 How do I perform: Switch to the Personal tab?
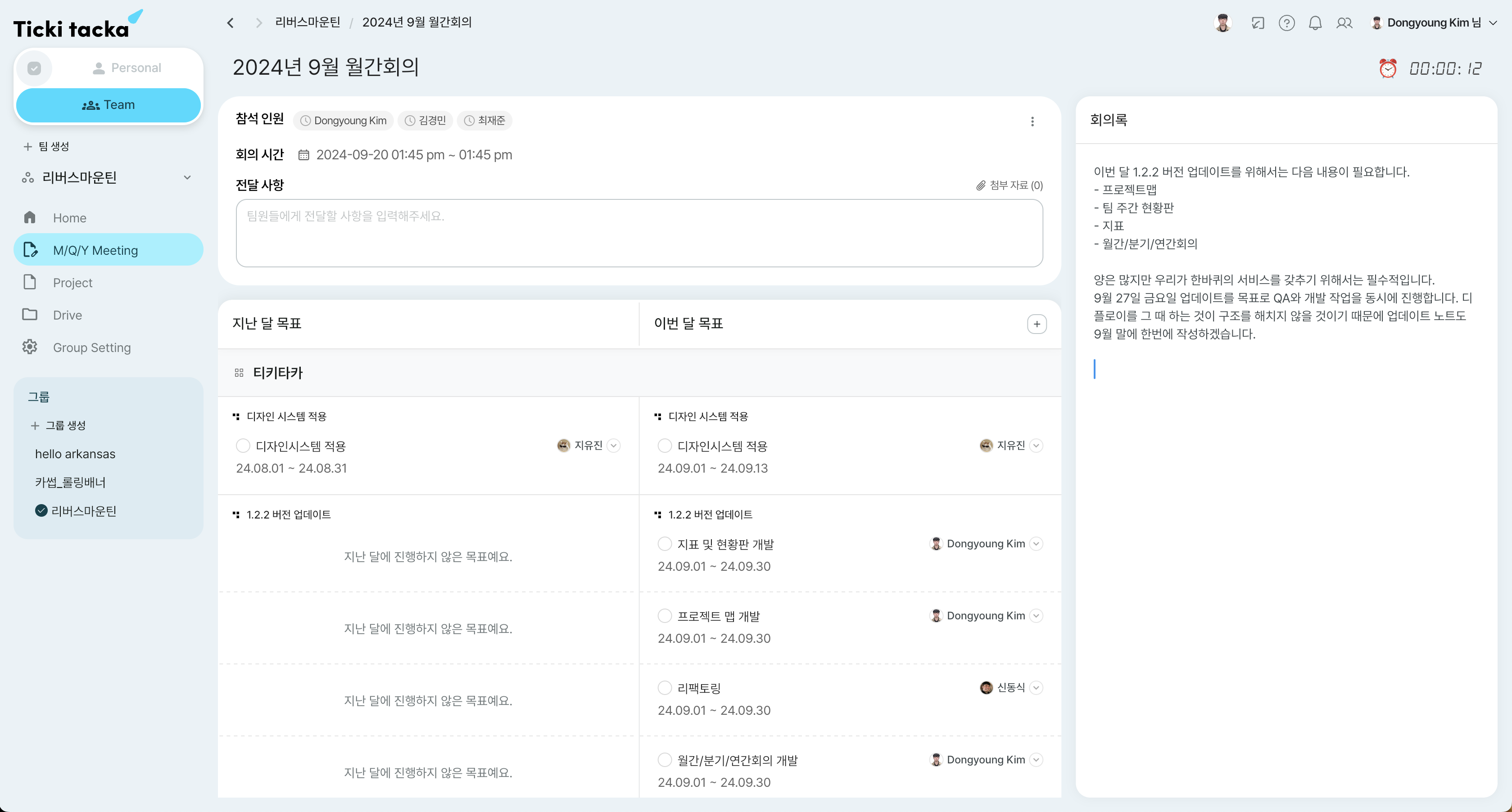(x=127, y=68)
